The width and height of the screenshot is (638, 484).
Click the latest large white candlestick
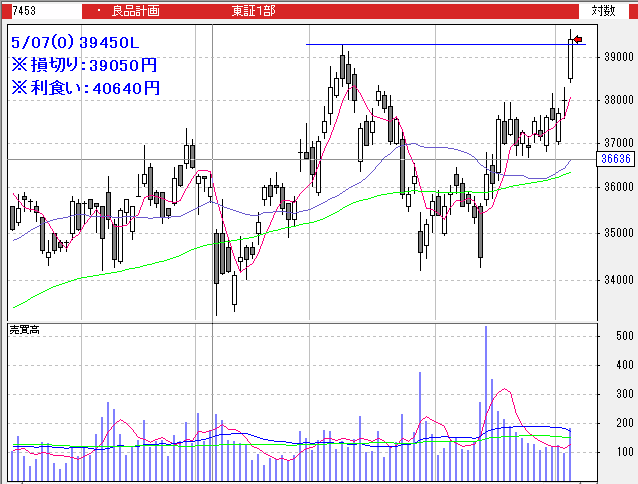tap(571, 60)
